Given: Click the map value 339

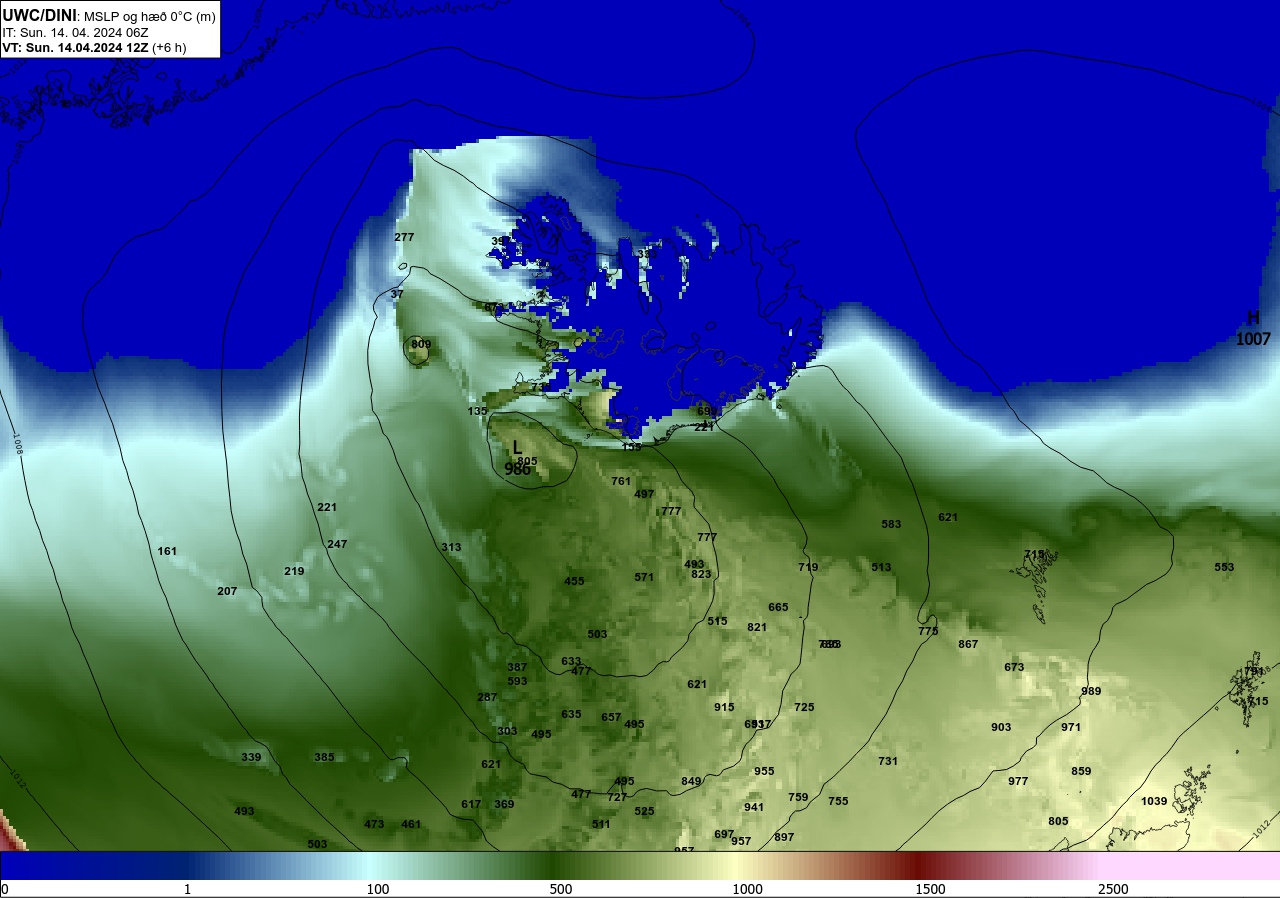Looking at the screenshot, I should [x=251, y=757].
